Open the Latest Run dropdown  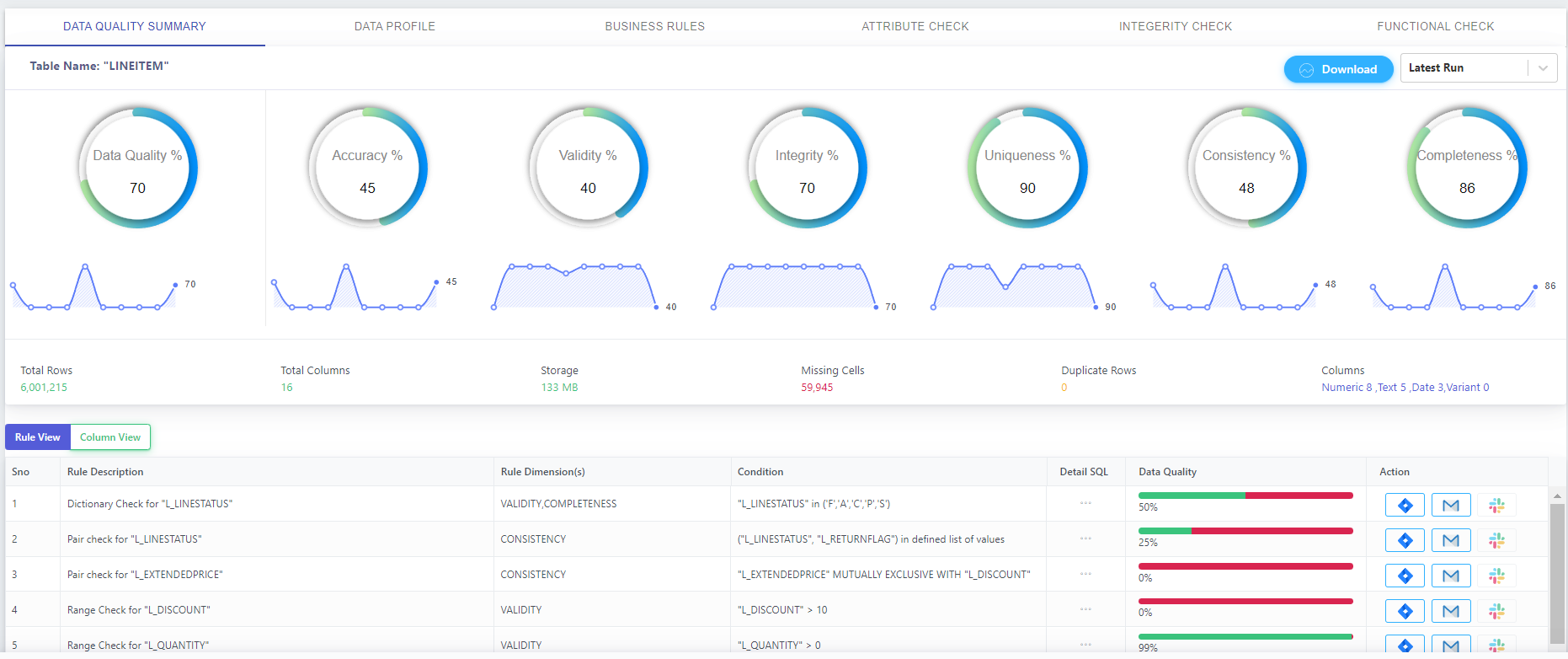(x=1465, y=68)
